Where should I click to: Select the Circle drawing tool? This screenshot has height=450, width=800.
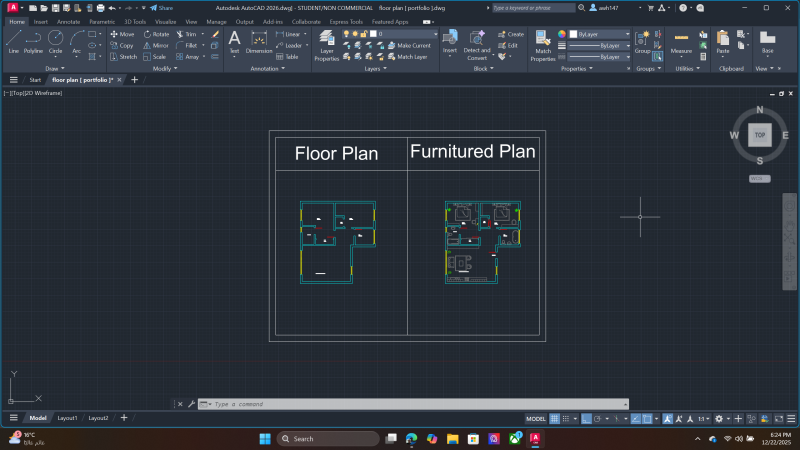(x=55, y=40)
